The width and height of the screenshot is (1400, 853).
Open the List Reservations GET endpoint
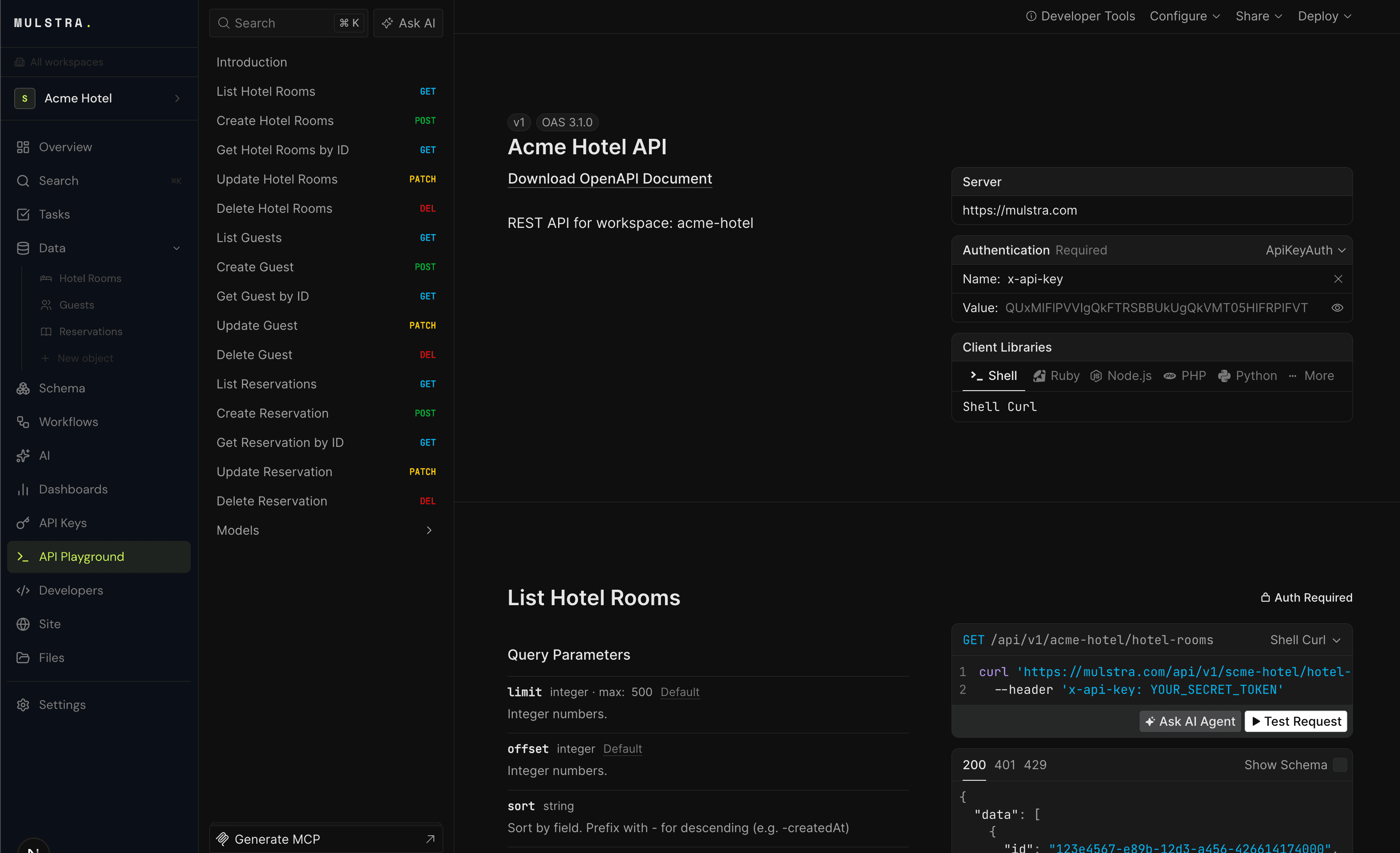tap(326, 384)
